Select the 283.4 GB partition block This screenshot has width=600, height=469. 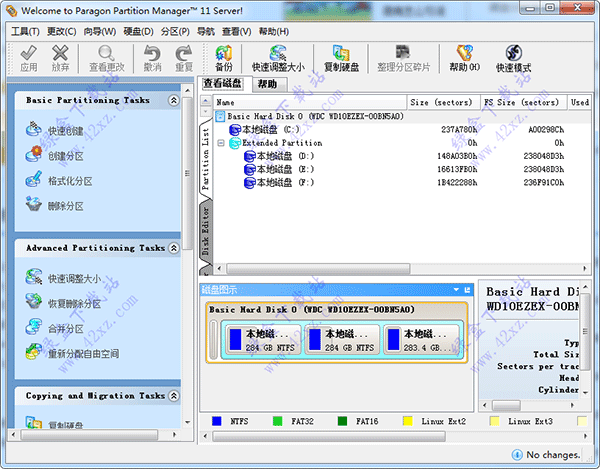422,340
